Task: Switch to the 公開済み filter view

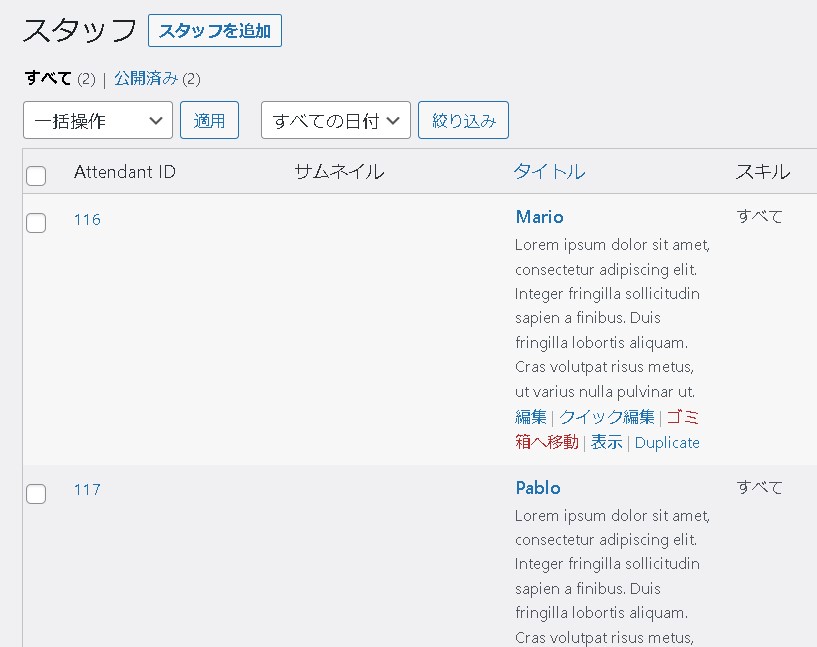Action: point(145,79)
